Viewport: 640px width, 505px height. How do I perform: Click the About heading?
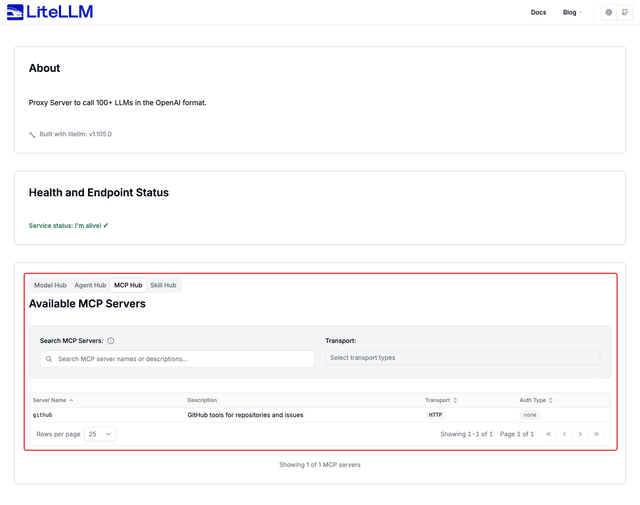pos(44,68)
